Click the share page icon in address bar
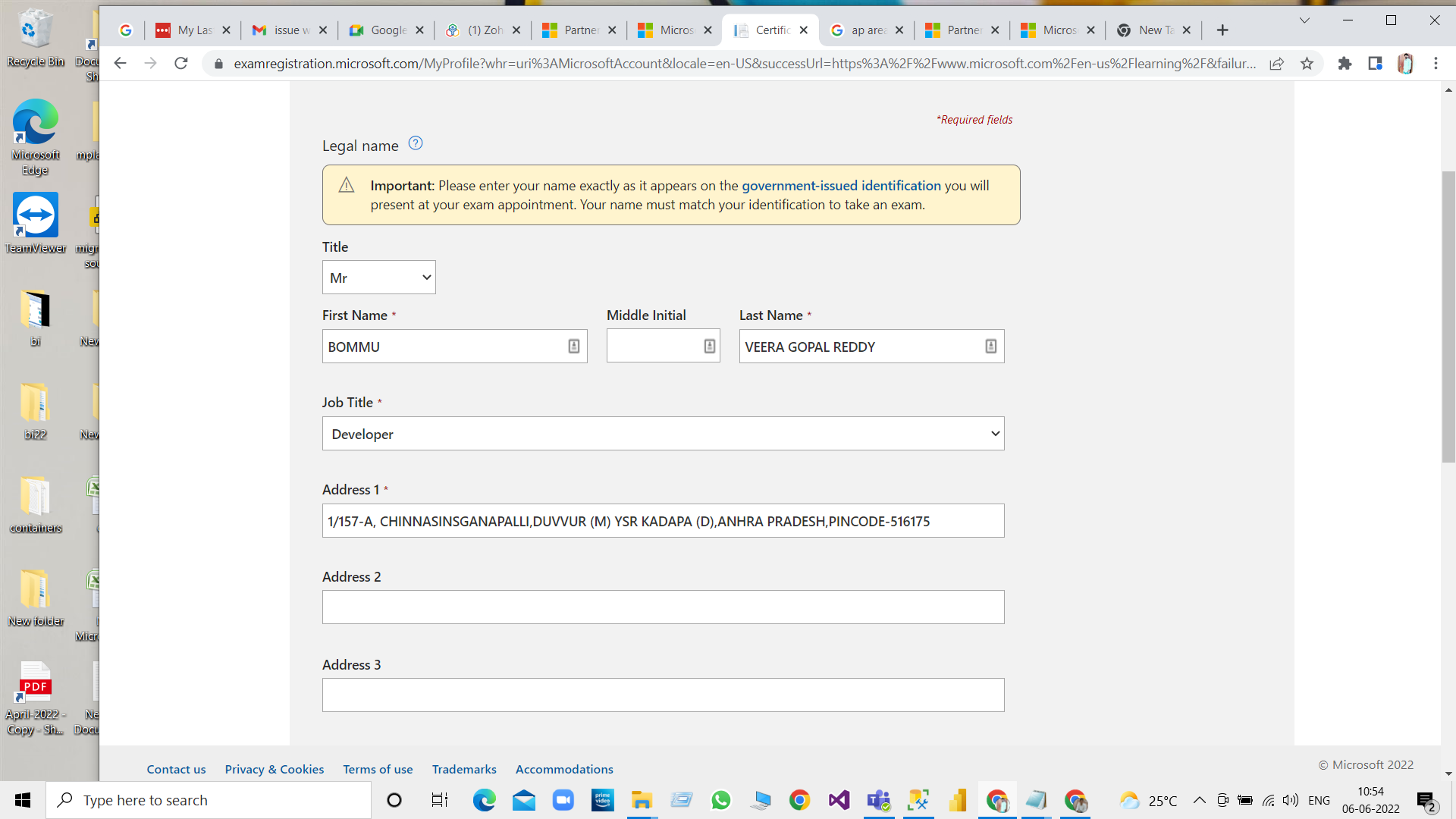Viewport: 1456px width, 819px height. (1277, 64)
